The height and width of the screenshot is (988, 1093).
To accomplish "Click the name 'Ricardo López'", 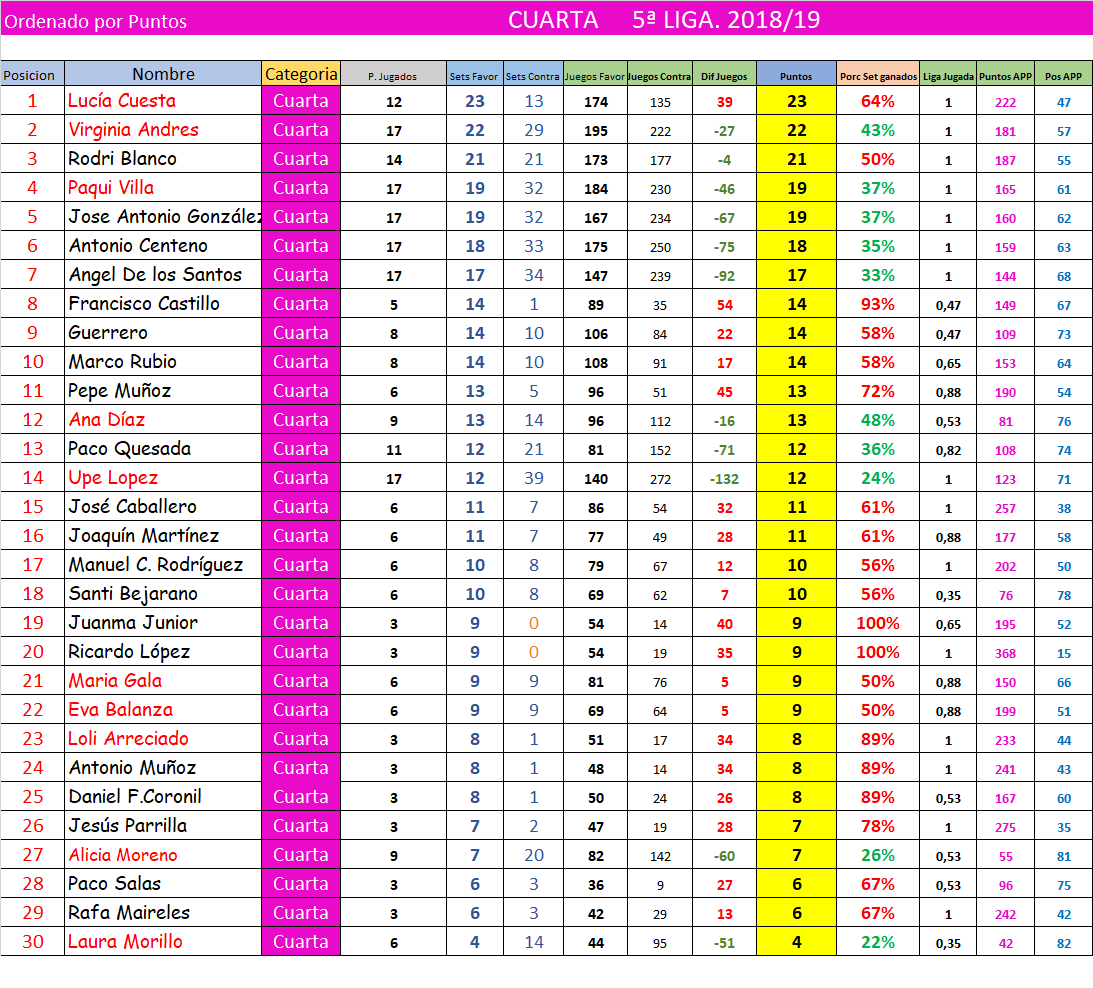I will (129, 651).
